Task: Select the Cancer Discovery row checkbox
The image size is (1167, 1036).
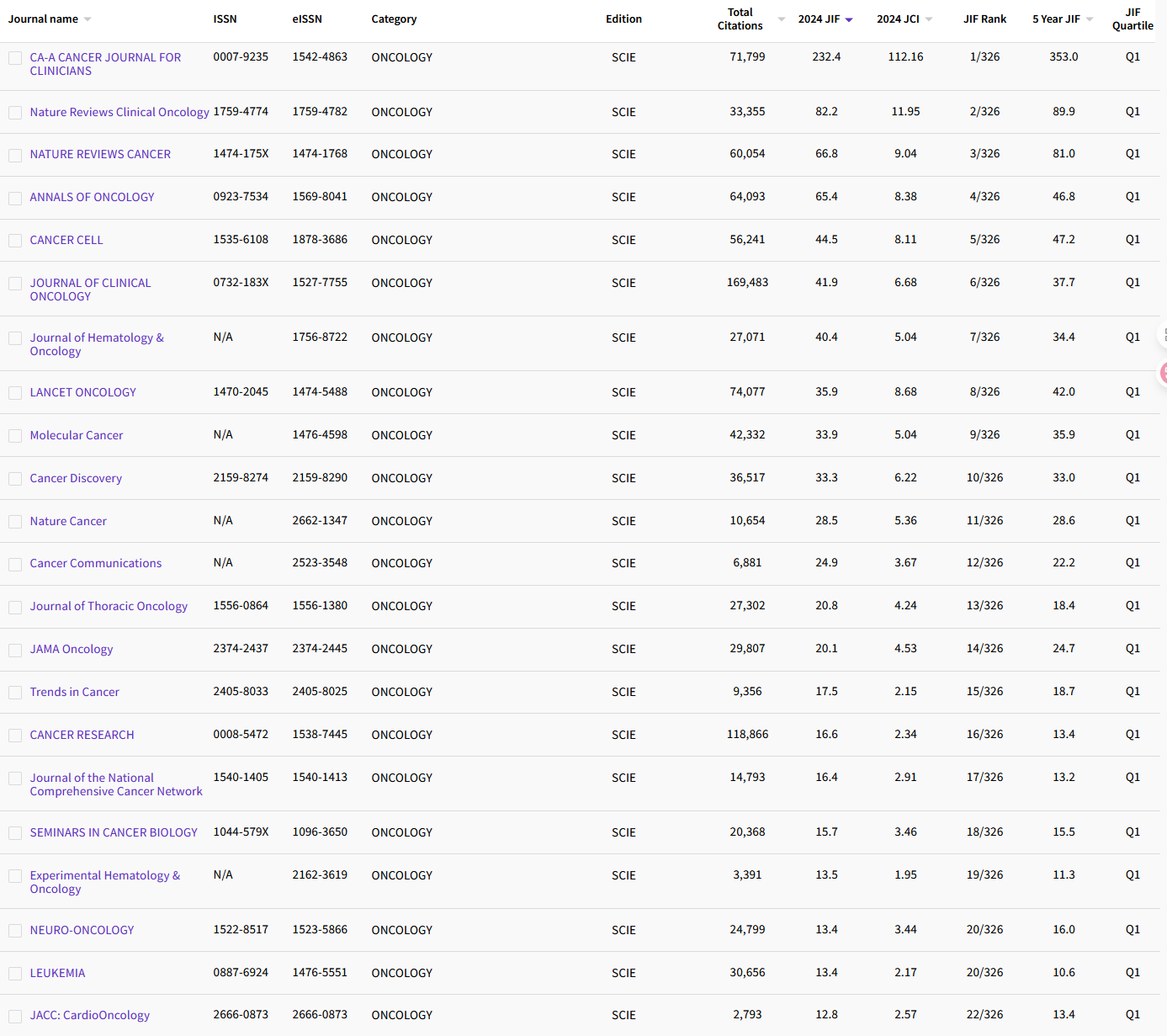Action: [15, 479]
